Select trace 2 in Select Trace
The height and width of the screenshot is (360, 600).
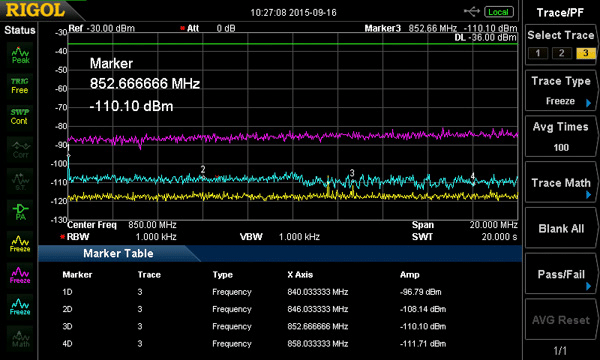coord(561,53)
